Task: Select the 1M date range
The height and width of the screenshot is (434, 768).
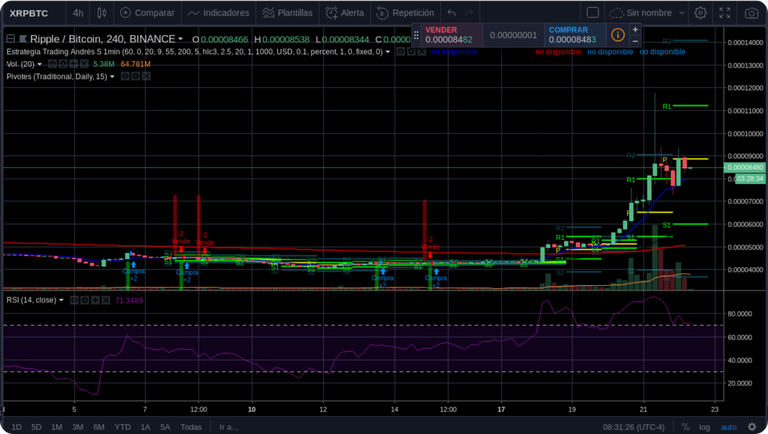Action: tap(57, 427)
